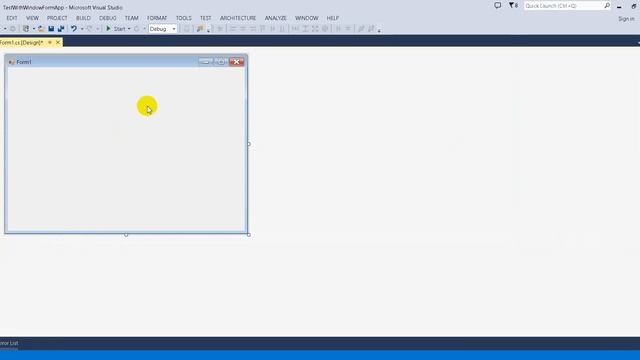
Task: Click the Form1 design surface body
Action: click(126, 149)
